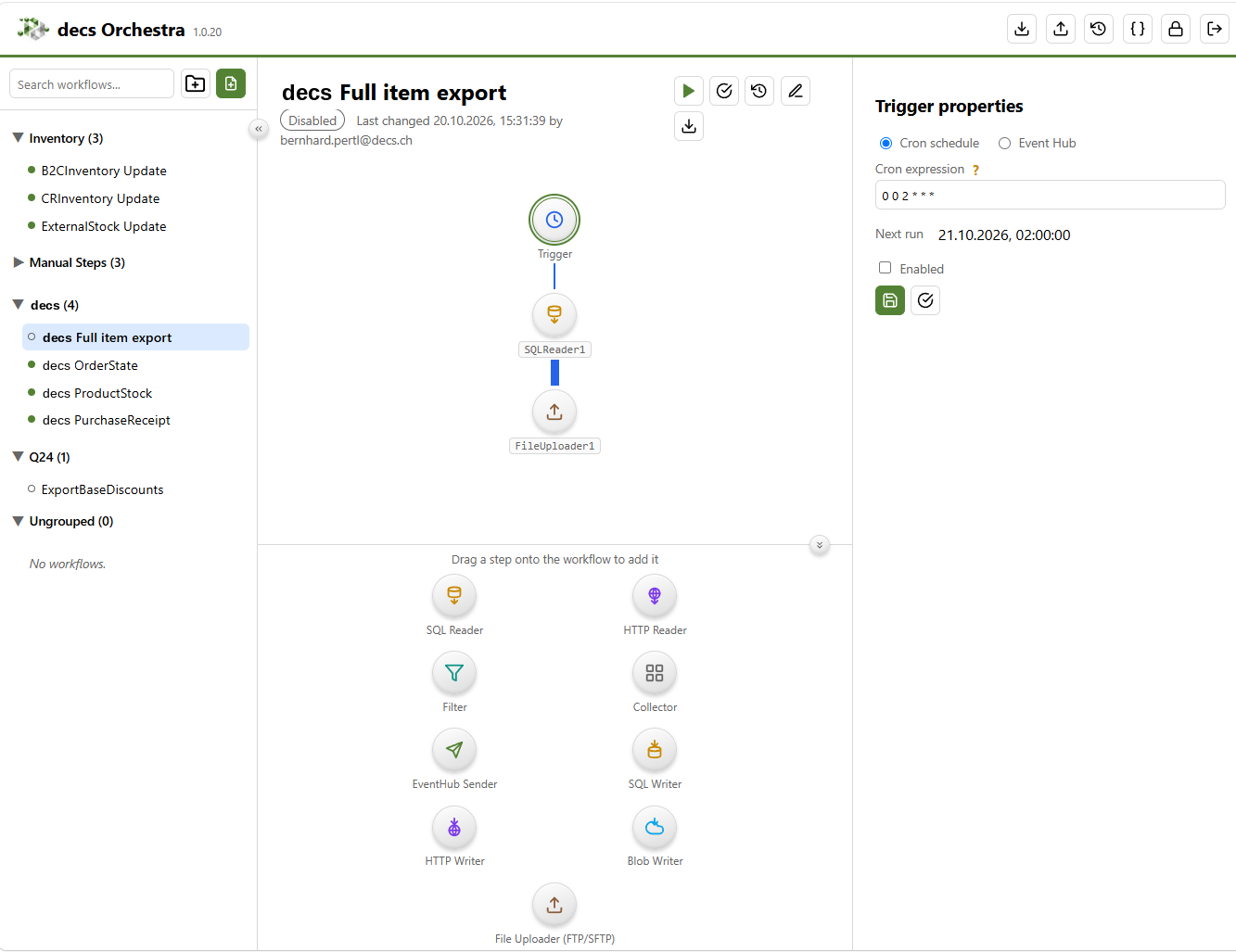This screenshot has width=1236, height=952.
Task: Collapse the decs (4) group
Action: pyautogui.click(x=18, y=304)
